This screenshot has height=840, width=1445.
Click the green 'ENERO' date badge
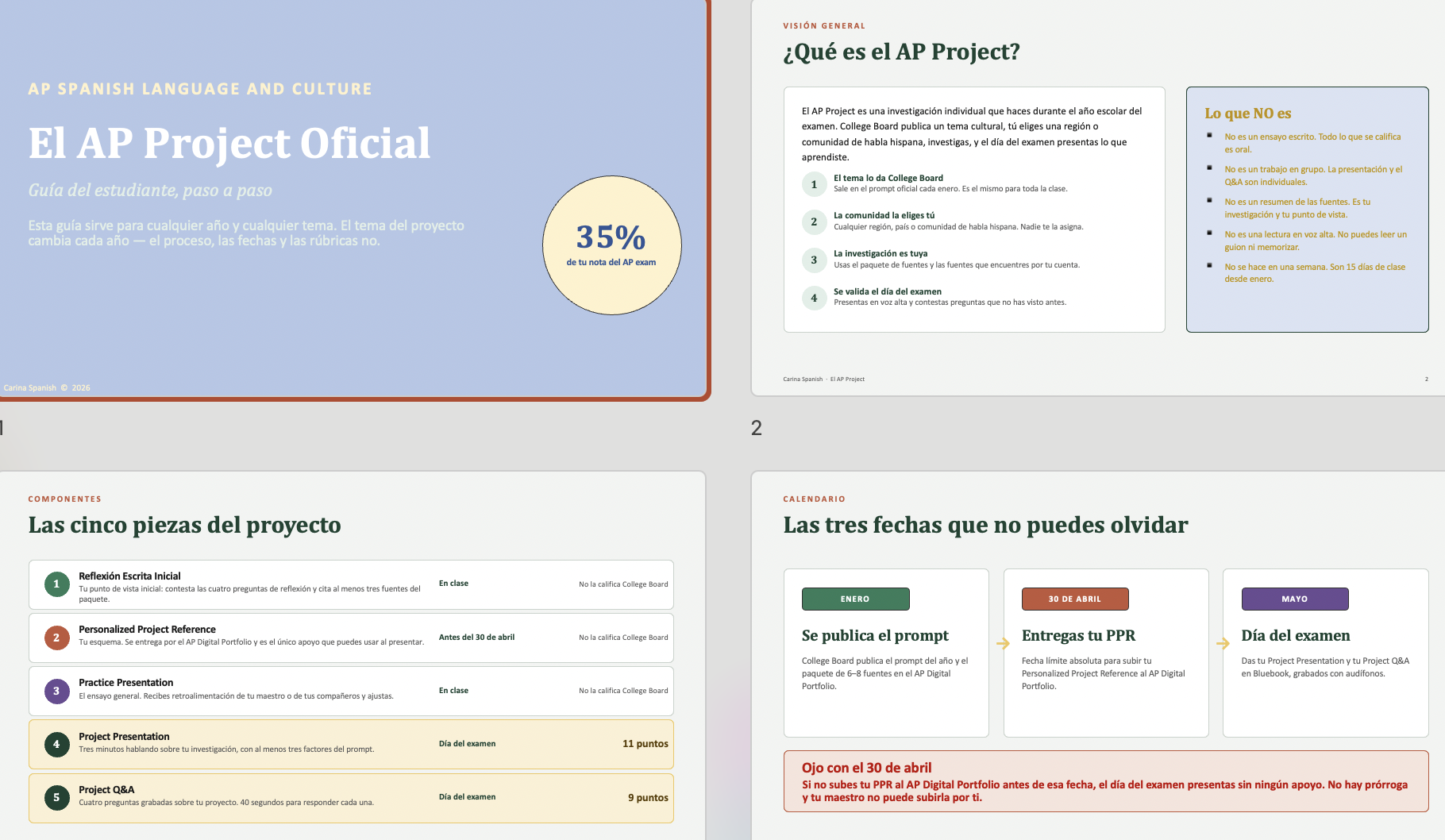tap(855, 599)
